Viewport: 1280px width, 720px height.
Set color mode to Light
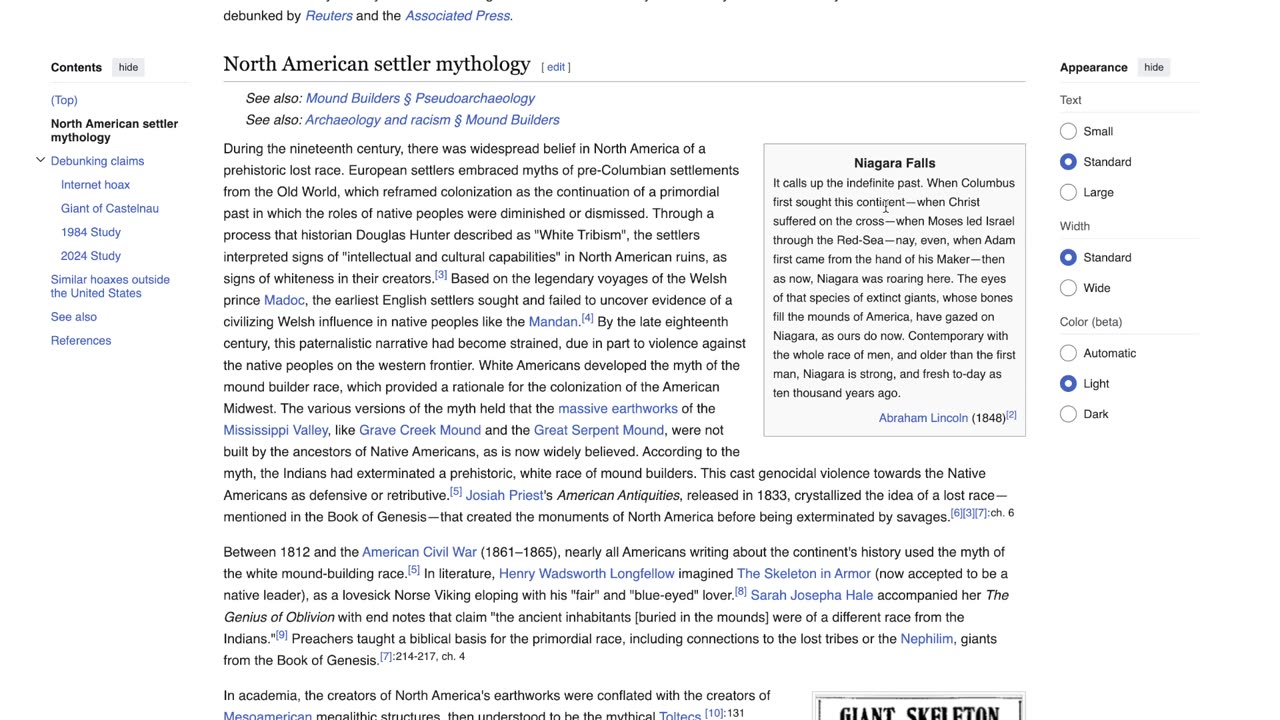pos(1068,384)
